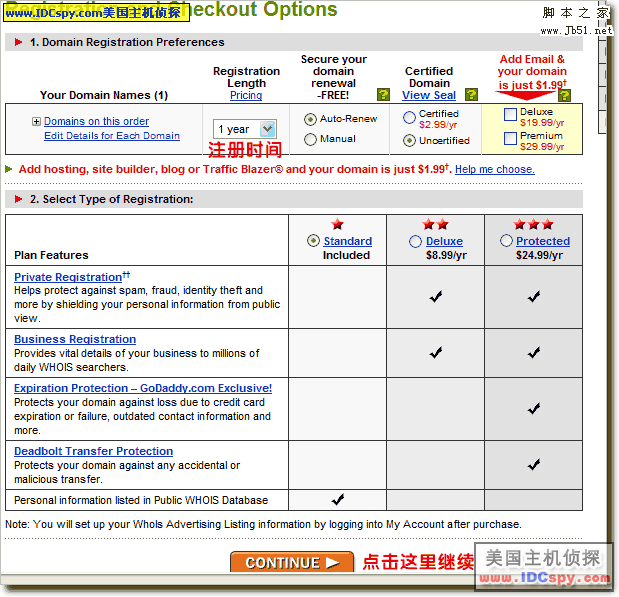619x597 pixels.
Task: Select the Deluxe $8.99/yr registration plan
Action: [x=416, y=241]
